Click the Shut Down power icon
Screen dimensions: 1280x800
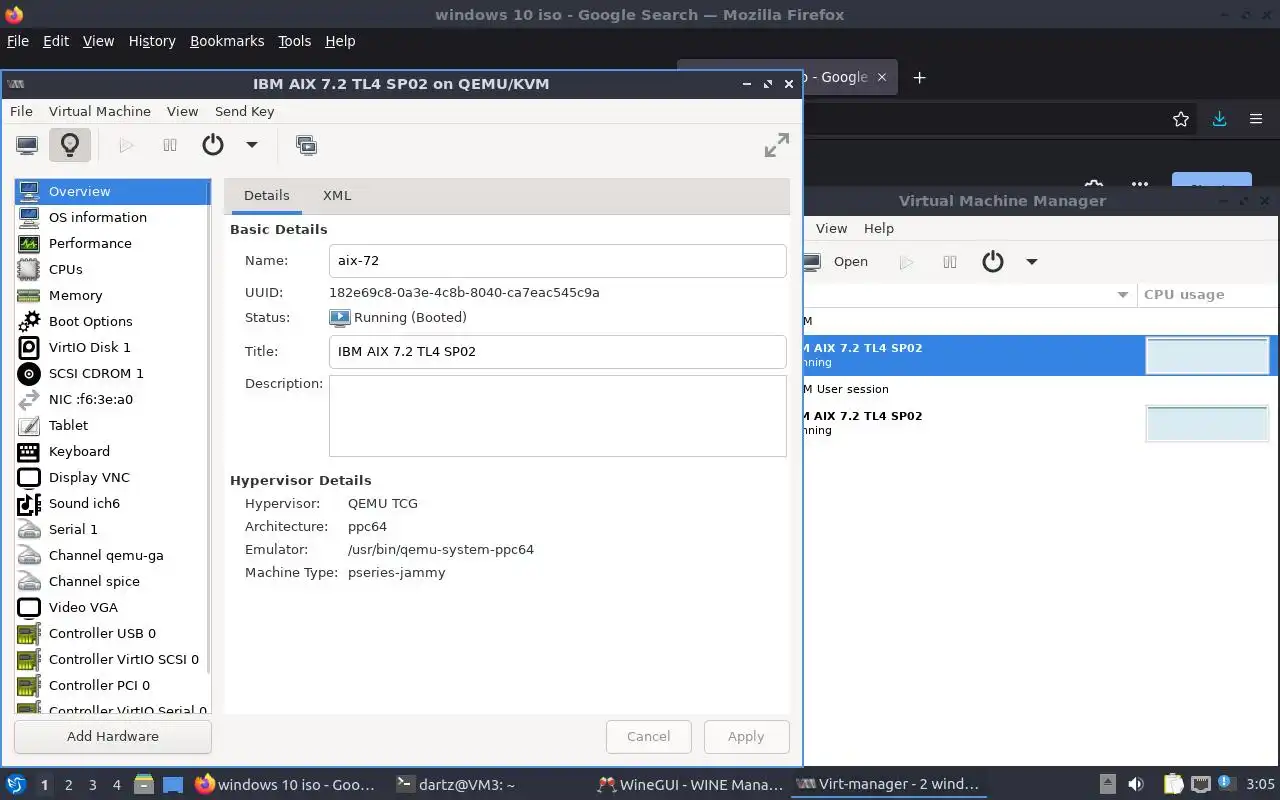click(x=213, y=145)
